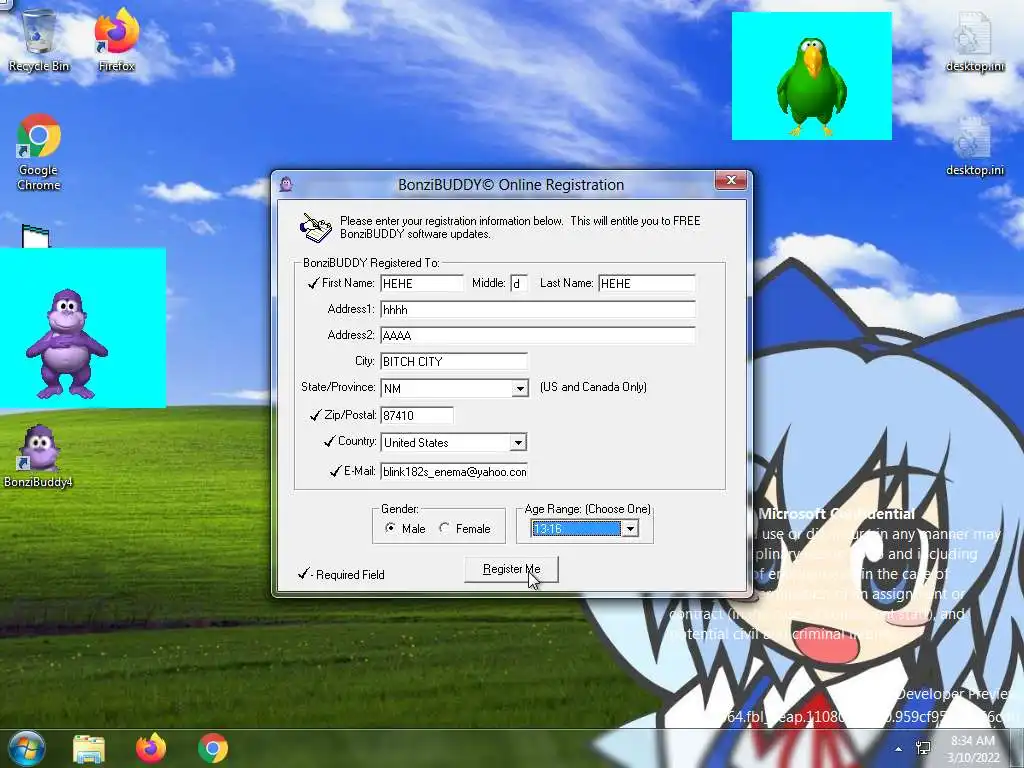The image size is (1024, 768).
Task: Show hidden system tray icons arrow
Action: point(899,749)
